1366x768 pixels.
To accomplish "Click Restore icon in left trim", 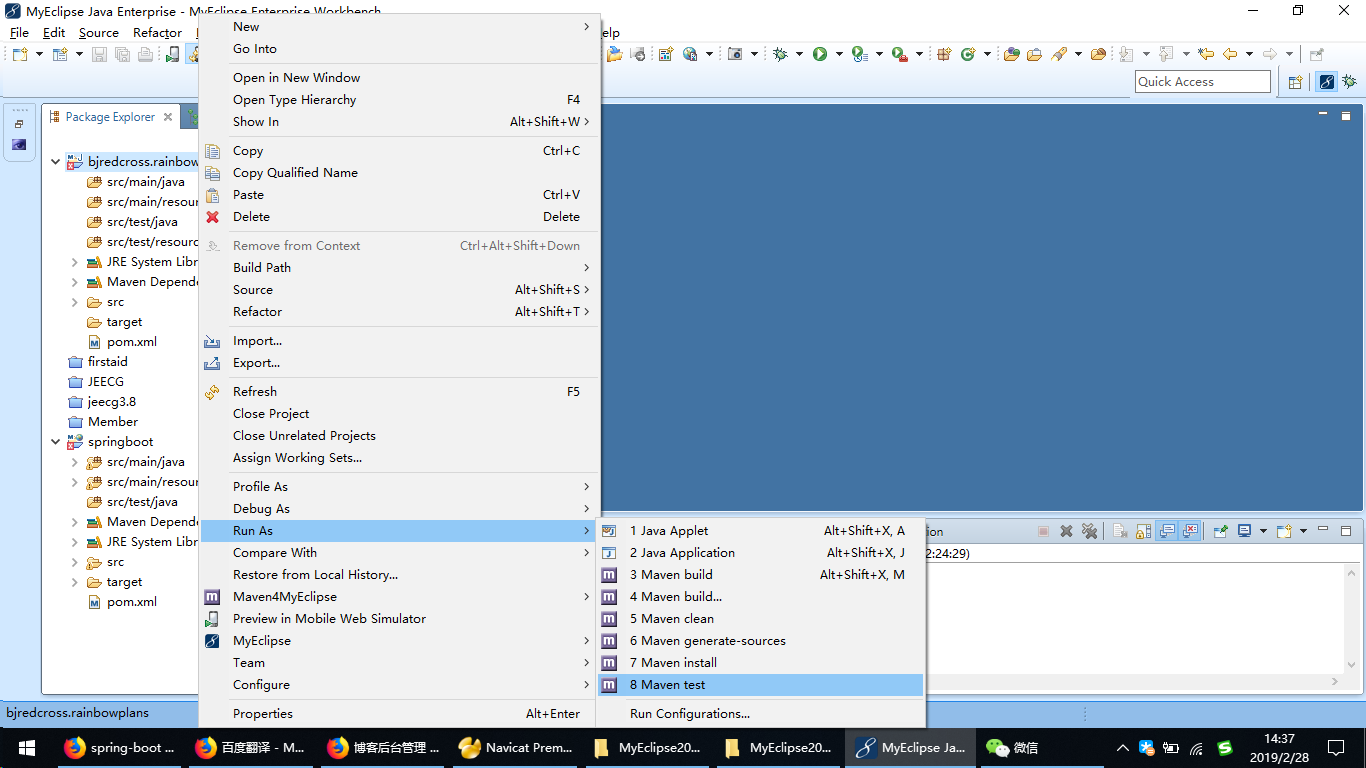I will (x=19, y=124).
